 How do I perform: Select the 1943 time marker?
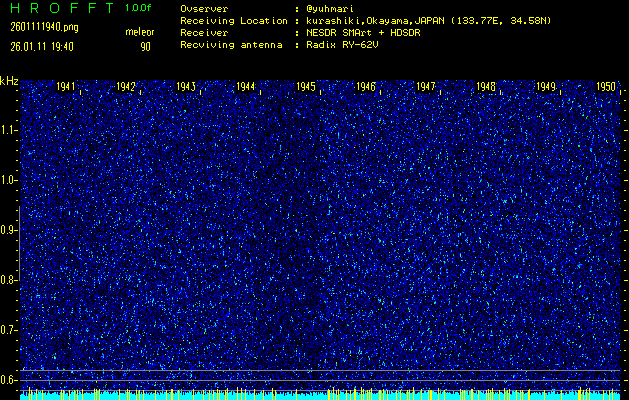pyautogui.click(x=186, y=88)
